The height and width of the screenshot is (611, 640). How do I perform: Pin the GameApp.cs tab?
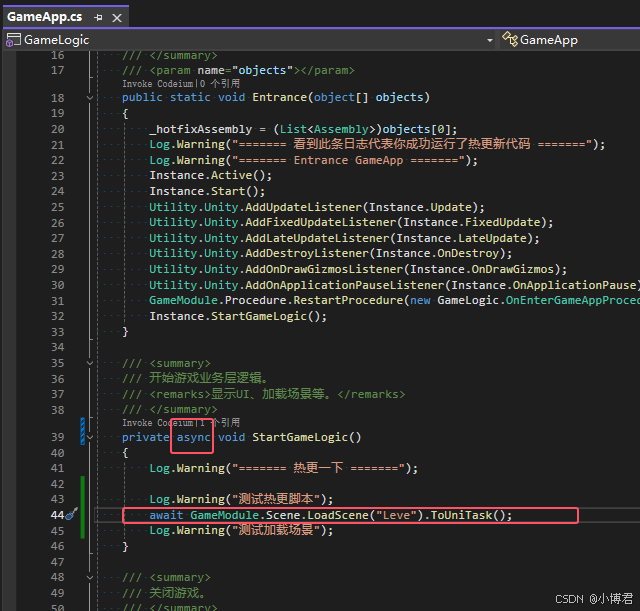point(98,18)
